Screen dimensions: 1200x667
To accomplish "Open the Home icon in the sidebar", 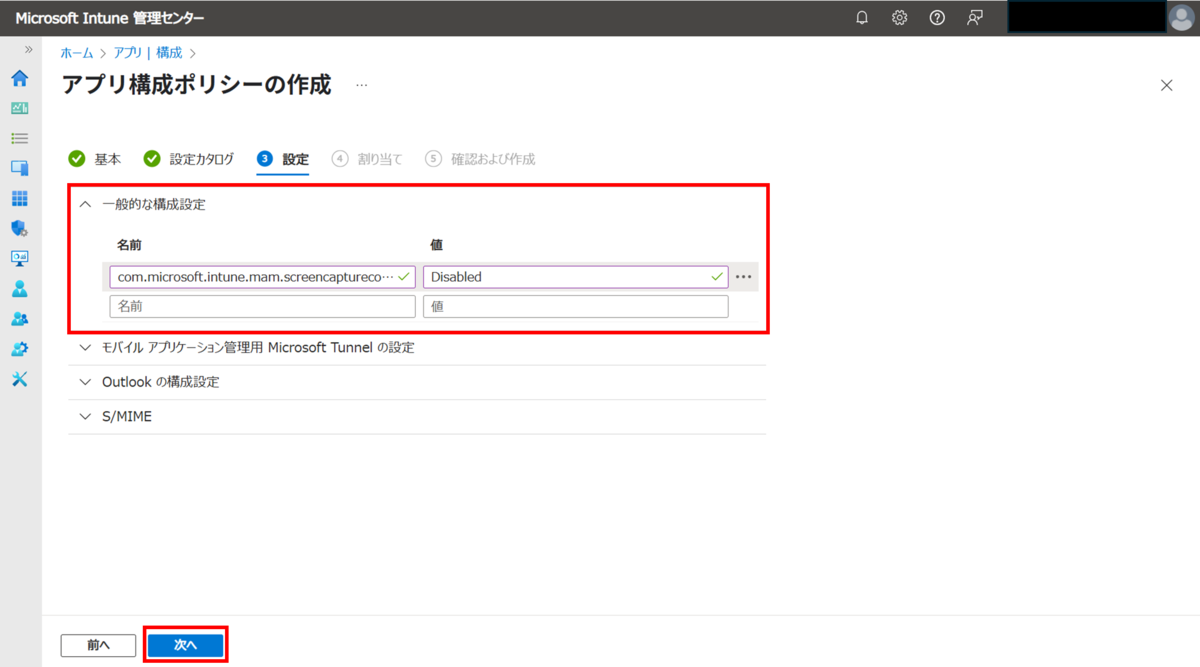I will click(x=19, y=78).
